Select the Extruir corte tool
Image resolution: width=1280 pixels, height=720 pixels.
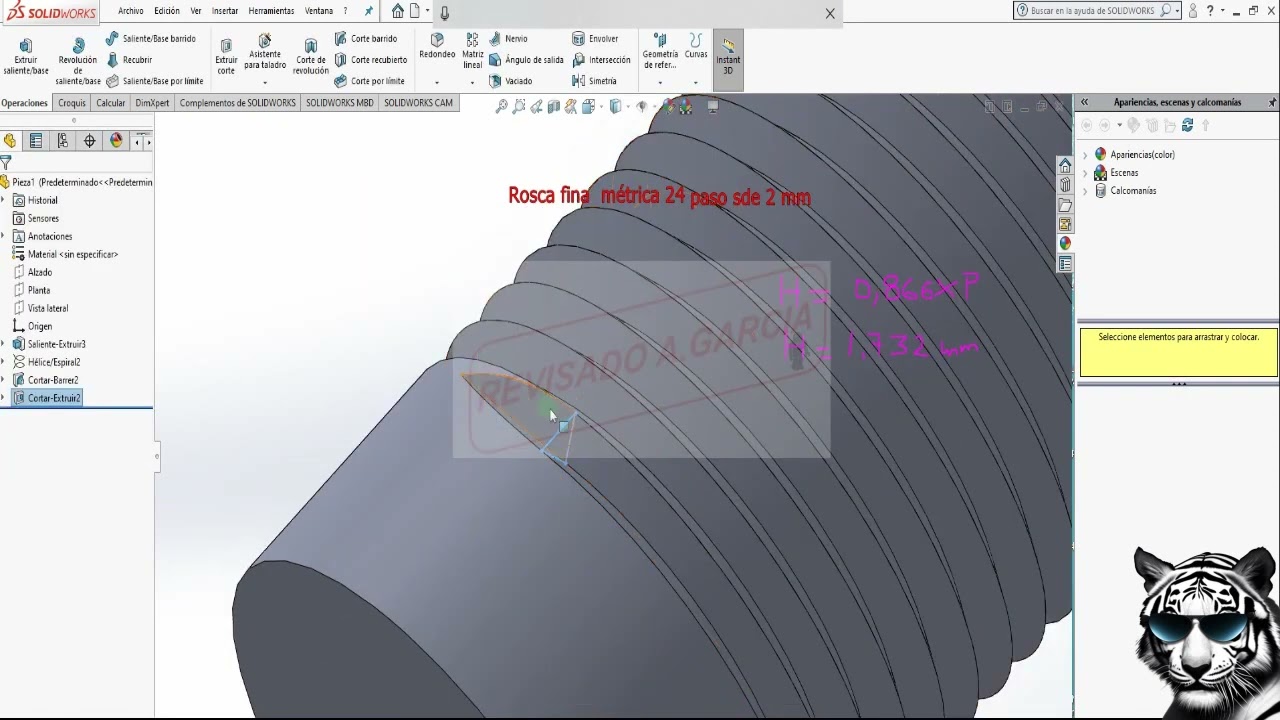coord(226,57)
